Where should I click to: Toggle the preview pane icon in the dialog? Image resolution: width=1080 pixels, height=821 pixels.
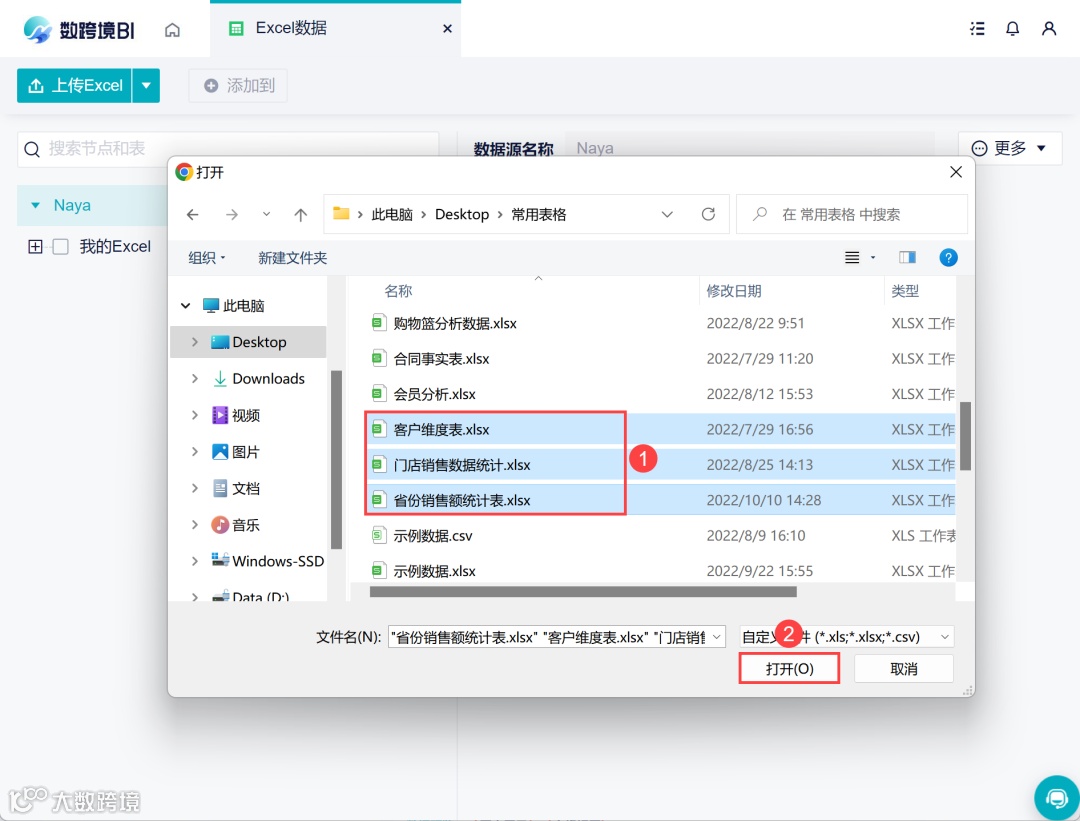pos(907,257)
